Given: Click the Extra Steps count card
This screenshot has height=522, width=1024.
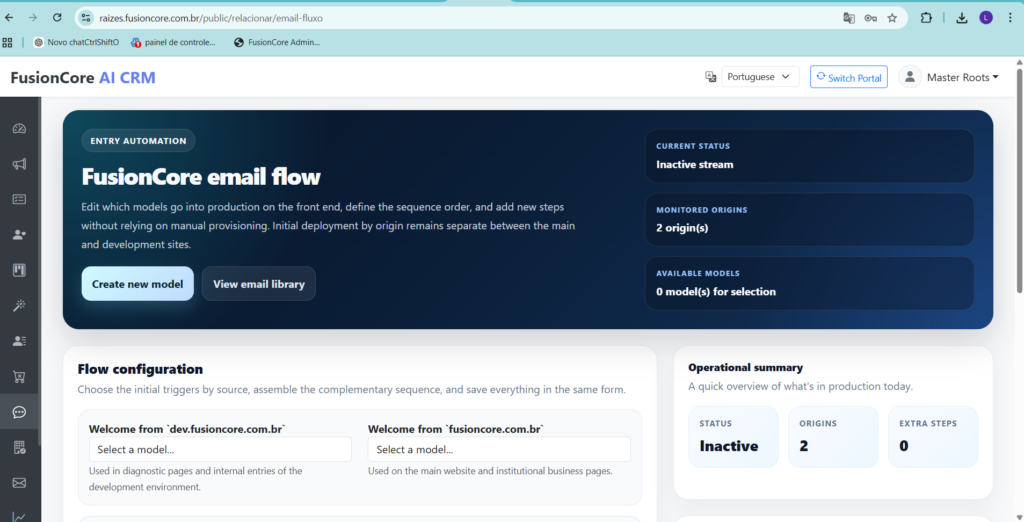Looking at the screenshot, I should tap(933, 436).
